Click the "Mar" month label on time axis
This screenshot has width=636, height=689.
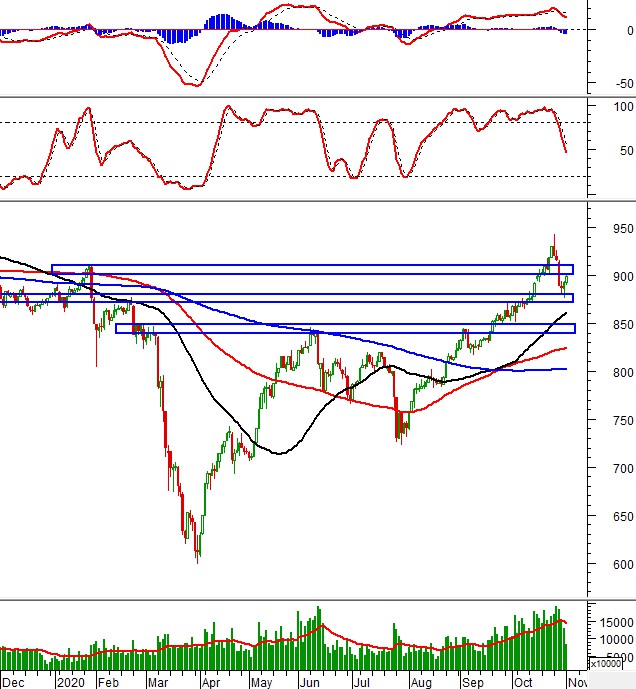coord(159,681)
